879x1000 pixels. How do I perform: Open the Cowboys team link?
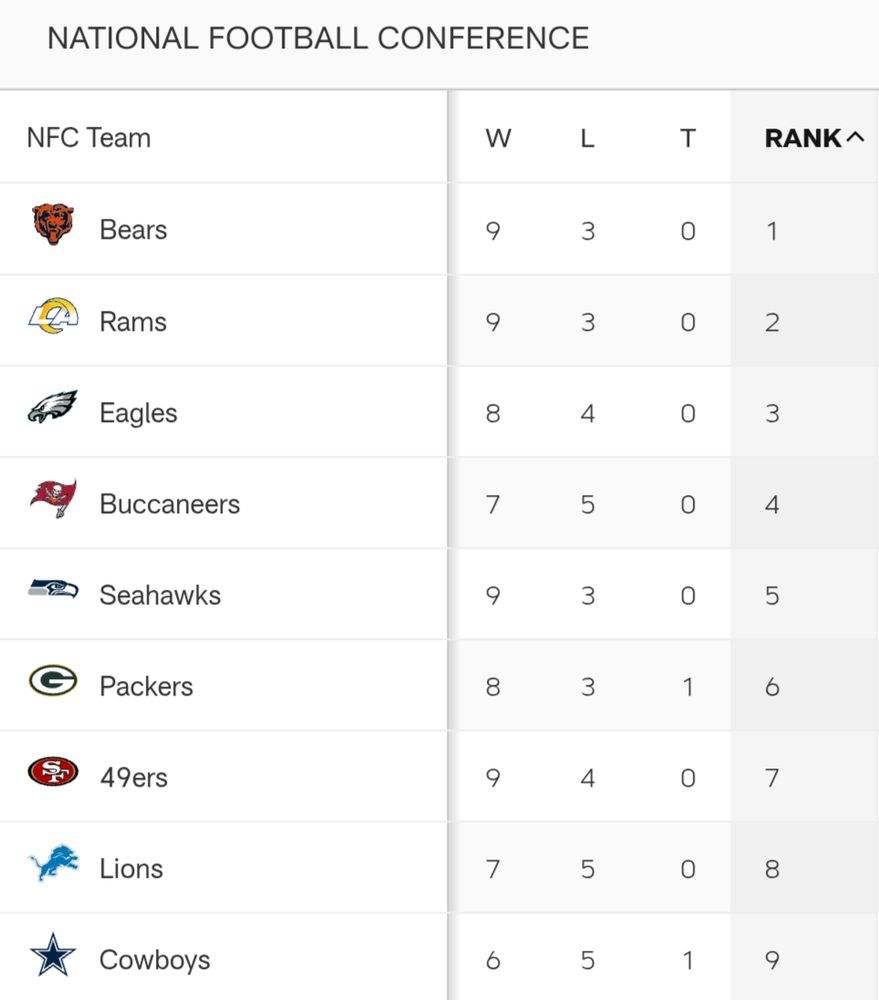[x=155, y=960]
